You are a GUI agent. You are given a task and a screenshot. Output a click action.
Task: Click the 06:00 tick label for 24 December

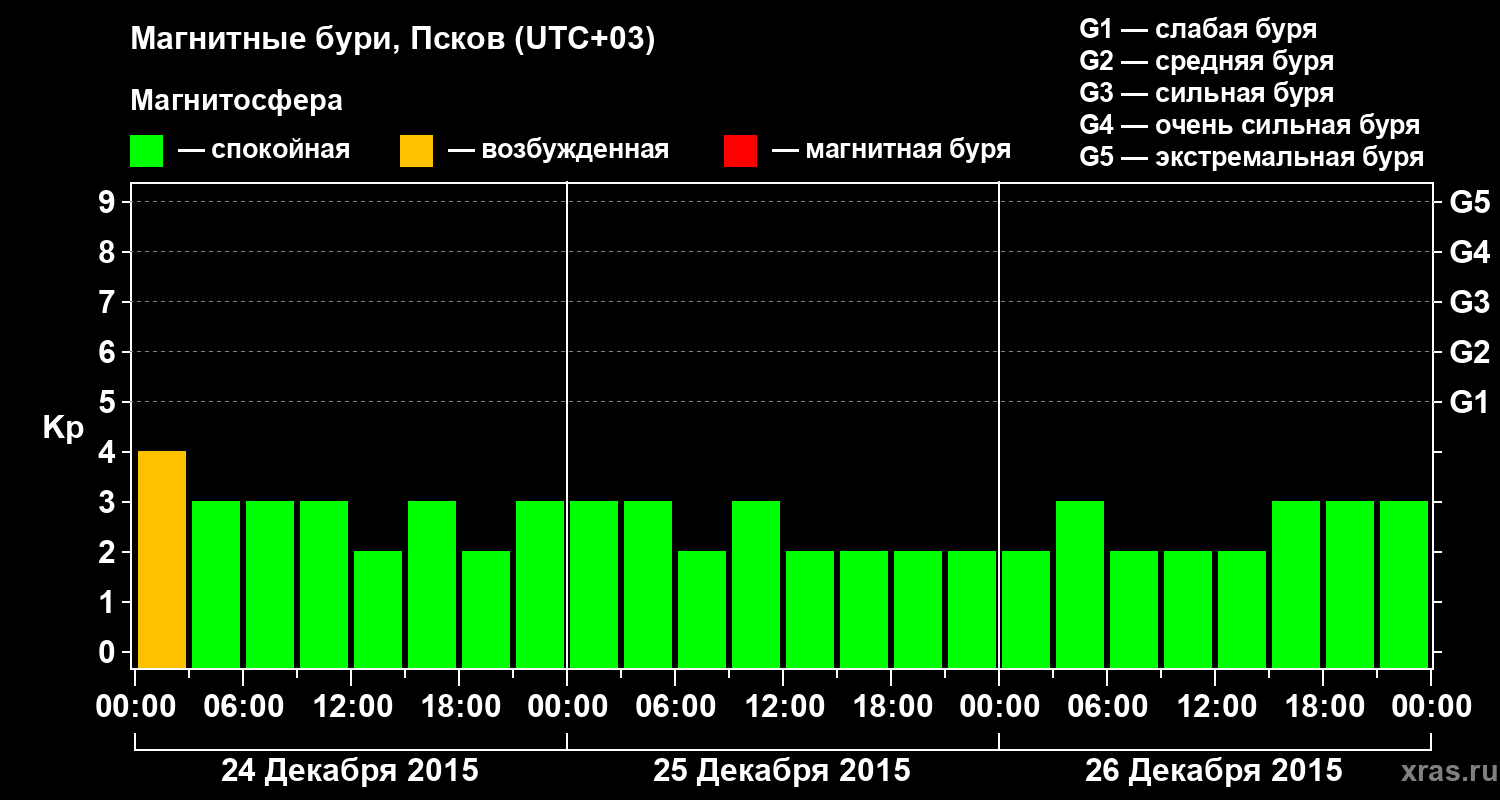243,707
